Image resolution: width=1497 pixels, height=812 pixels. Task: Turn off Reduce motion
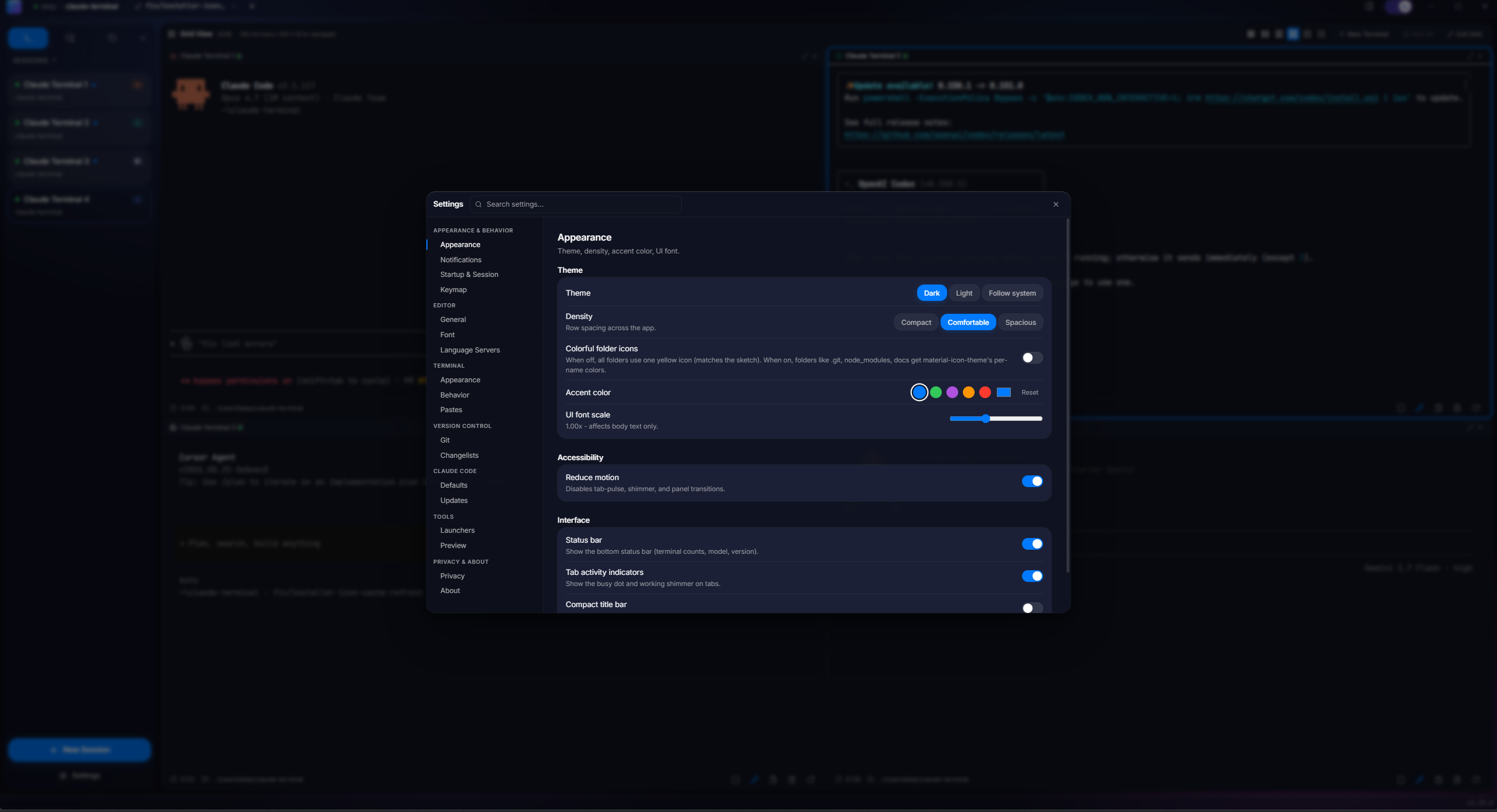(x=1032, y=481)
